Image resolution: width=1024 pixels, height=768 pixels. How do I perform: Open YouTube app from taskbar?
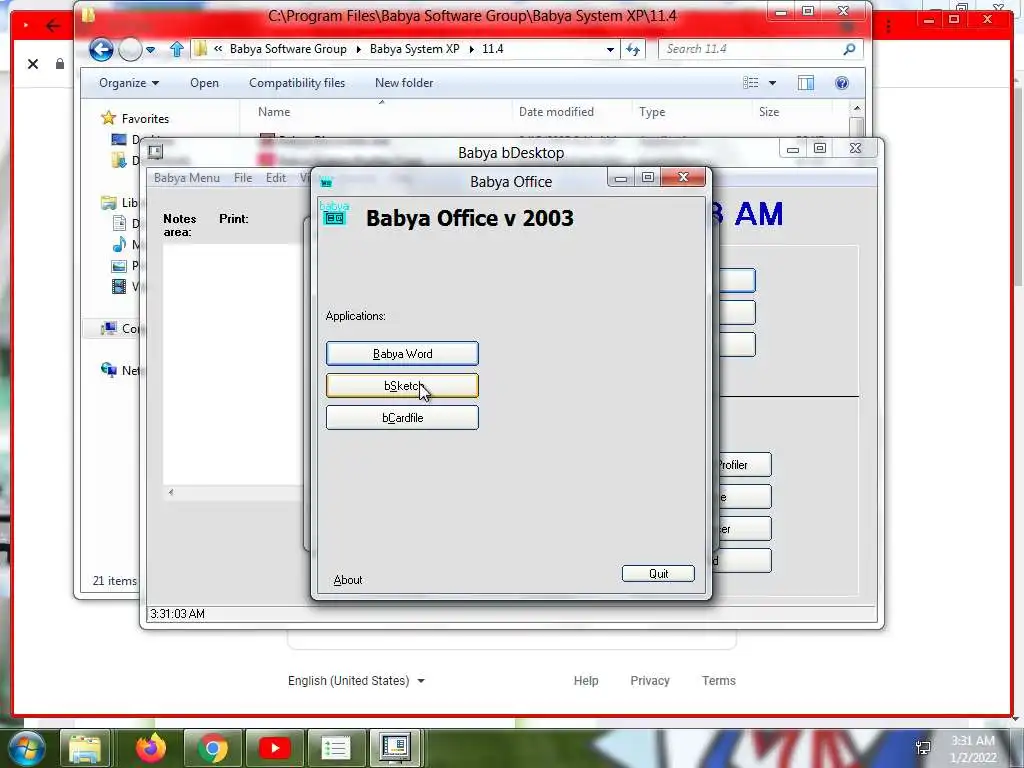(275, 748)
